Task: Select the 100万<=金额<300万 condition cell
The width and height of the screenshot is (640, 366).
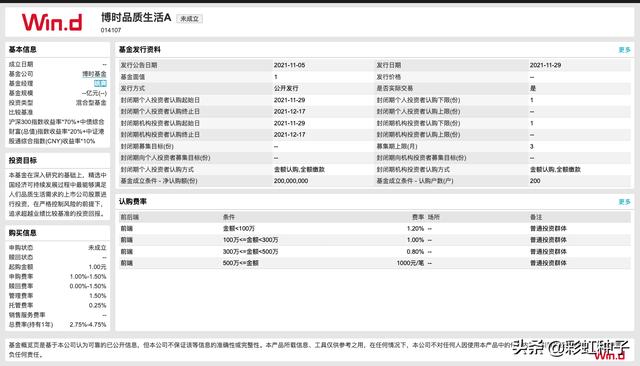Action: click(251, 240)
